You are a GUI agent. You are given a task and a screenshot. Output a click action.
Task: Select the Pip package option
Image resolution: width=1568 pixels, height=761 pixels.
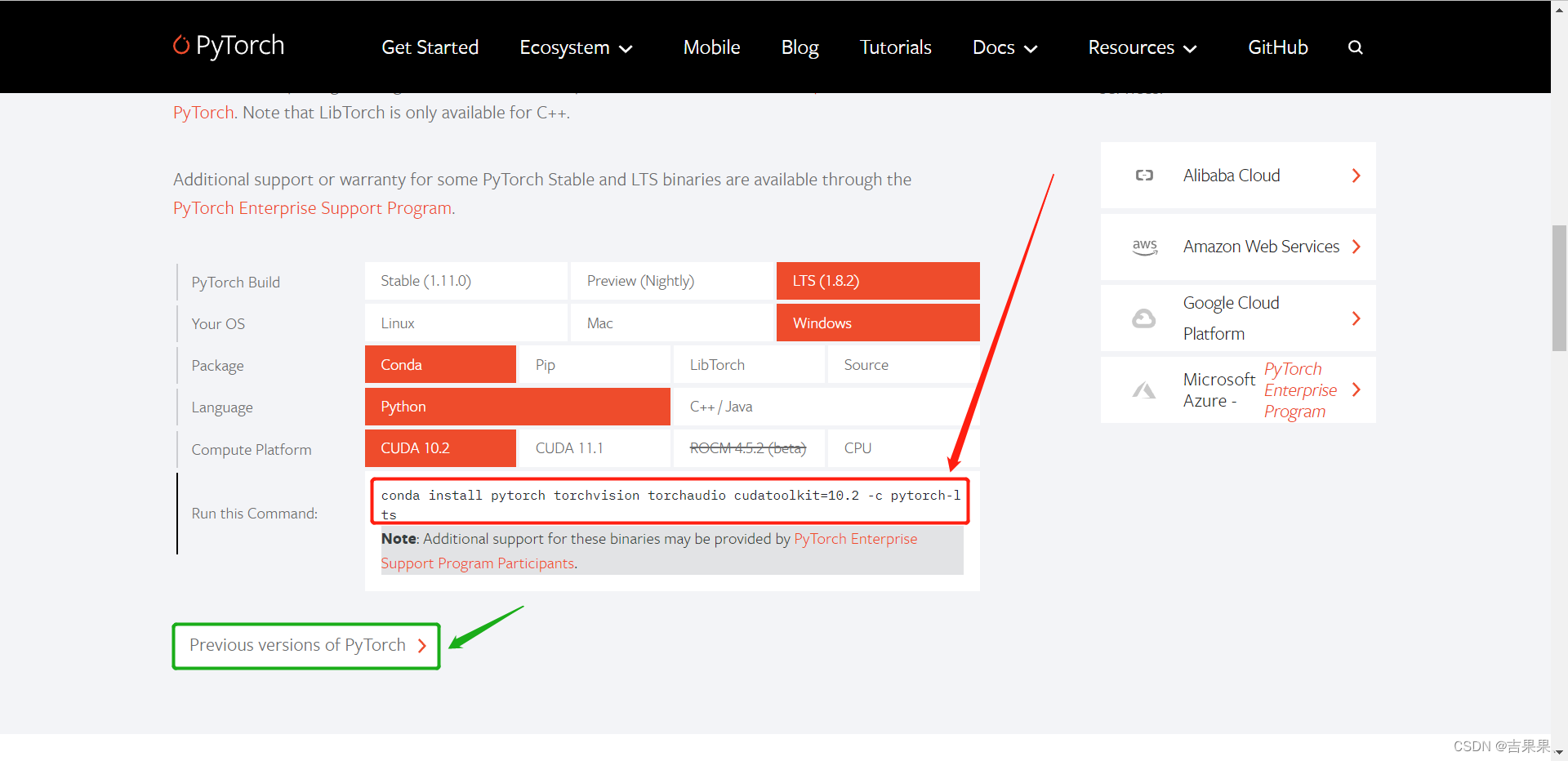click(595, 364)
